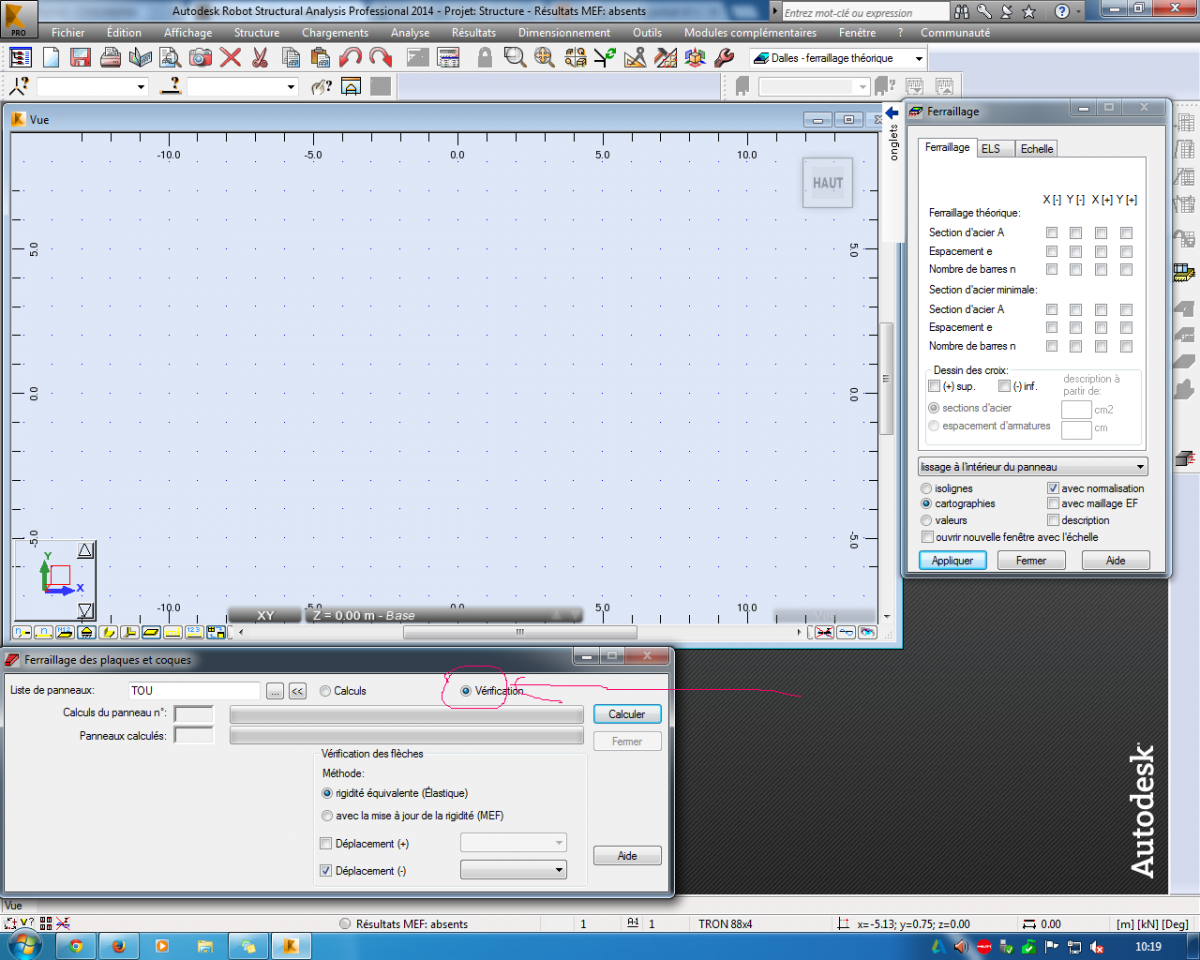Take a screen capture with the camera icon

[x=201, y=57]
